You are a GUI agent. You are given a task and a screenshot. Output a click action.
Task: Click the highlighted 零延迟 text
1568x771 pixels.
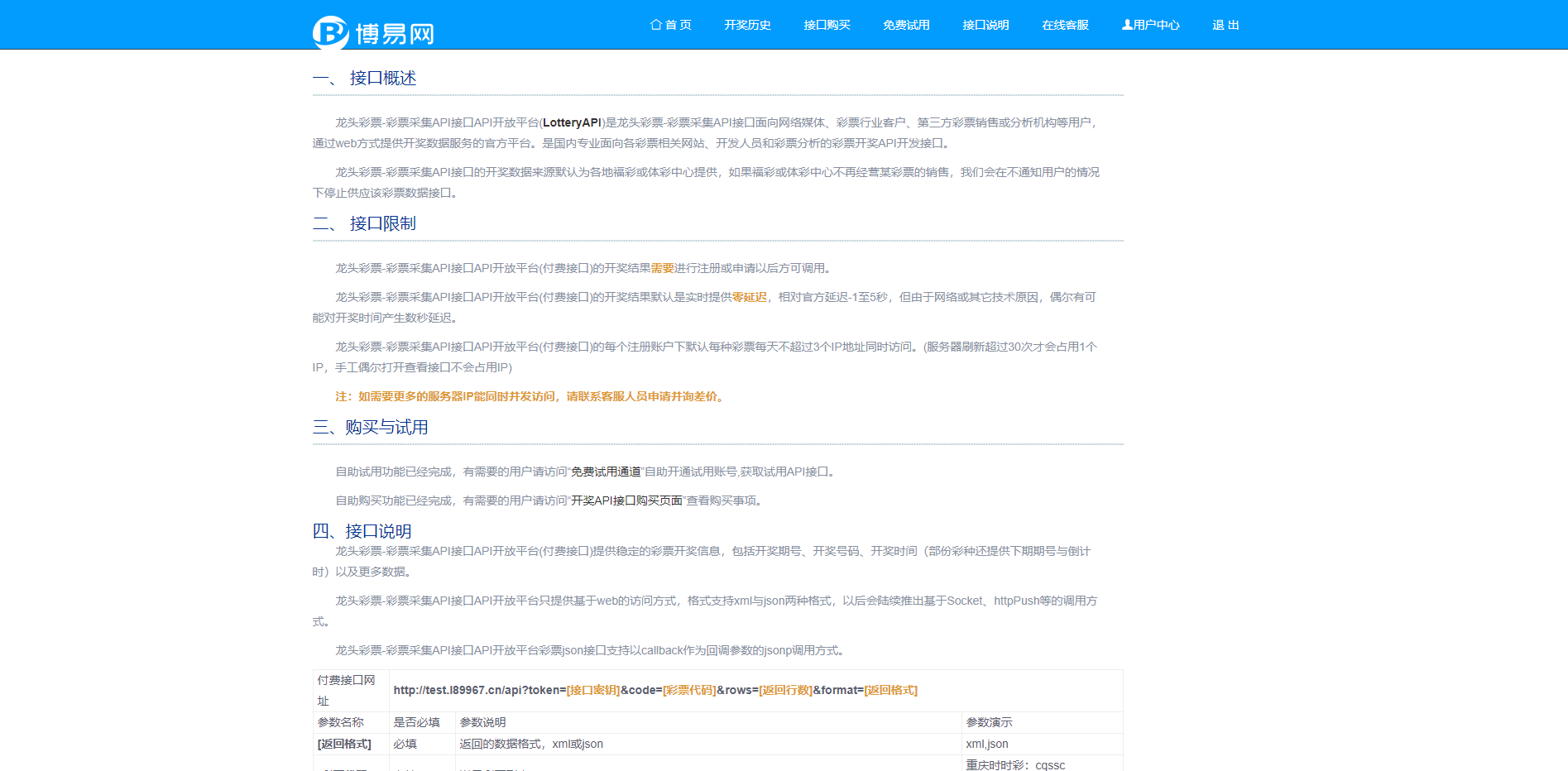(x=749, y=297)
